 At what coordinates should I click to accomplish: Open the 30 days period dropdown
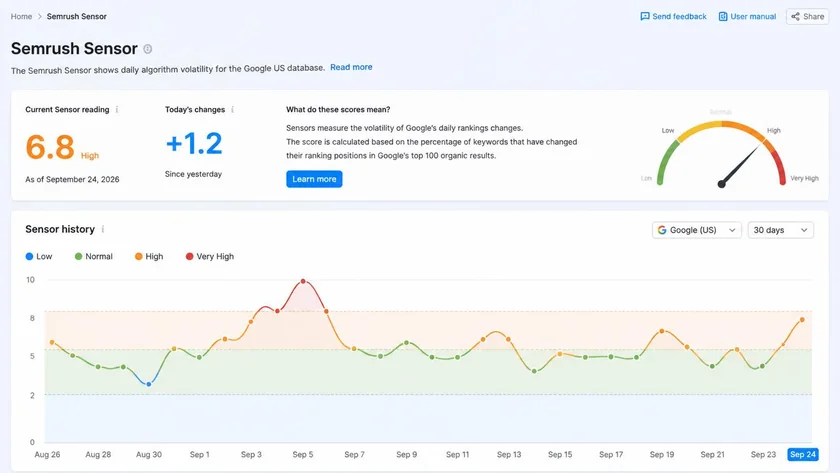[781, 230]
